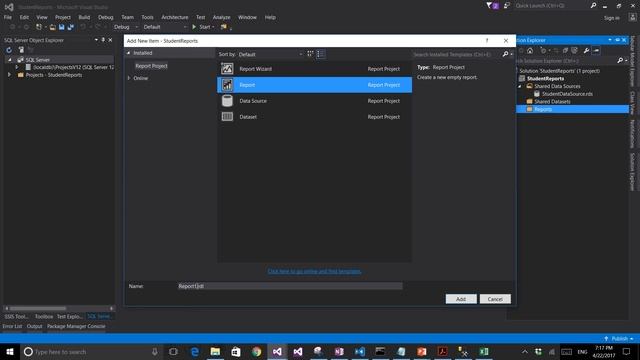The image size is (640, 360).
Task: Click the Quick Launch search box
Action: (551, 6)
